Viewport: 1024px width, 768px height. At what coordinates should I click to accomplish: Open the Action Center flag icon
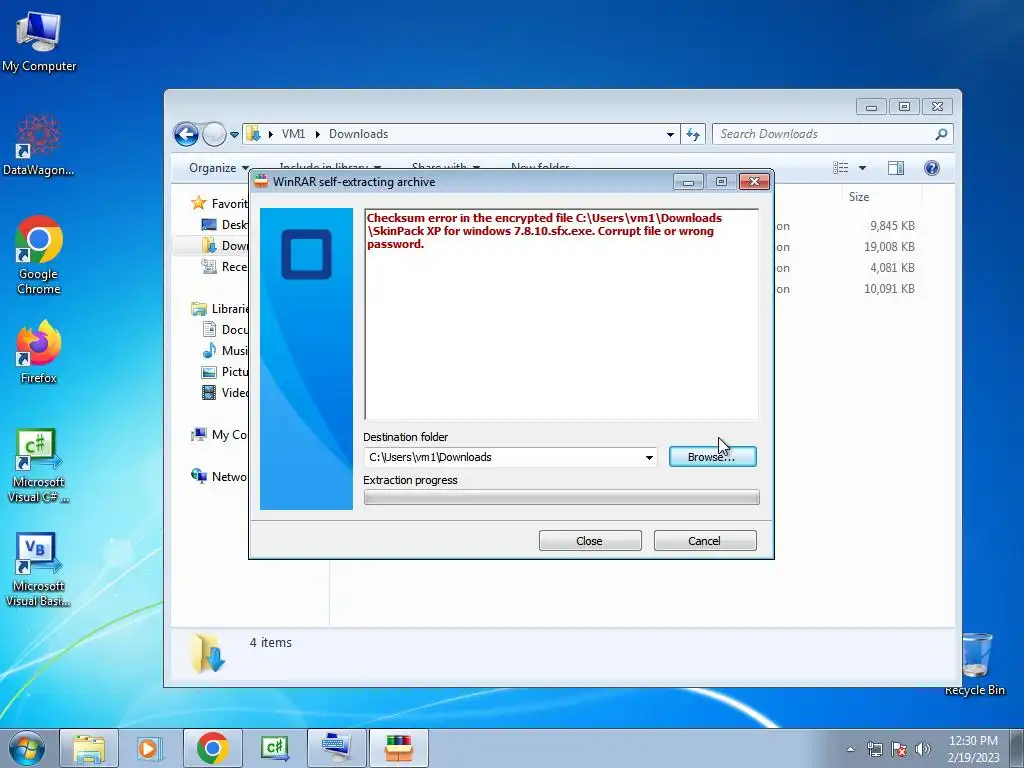899,749
